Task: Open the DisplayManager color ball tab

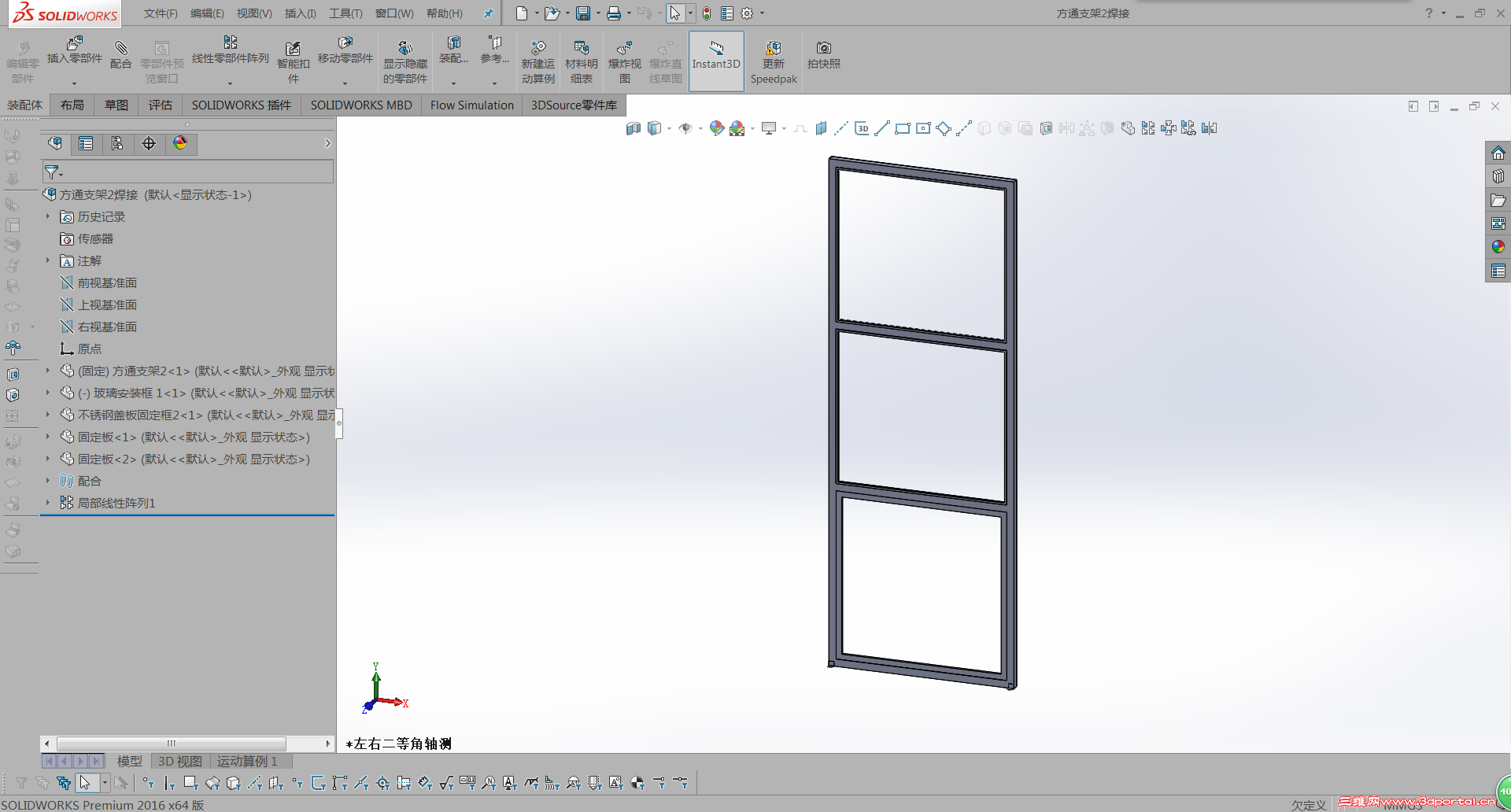Action: pyautogui.click(x=180, y=143)
